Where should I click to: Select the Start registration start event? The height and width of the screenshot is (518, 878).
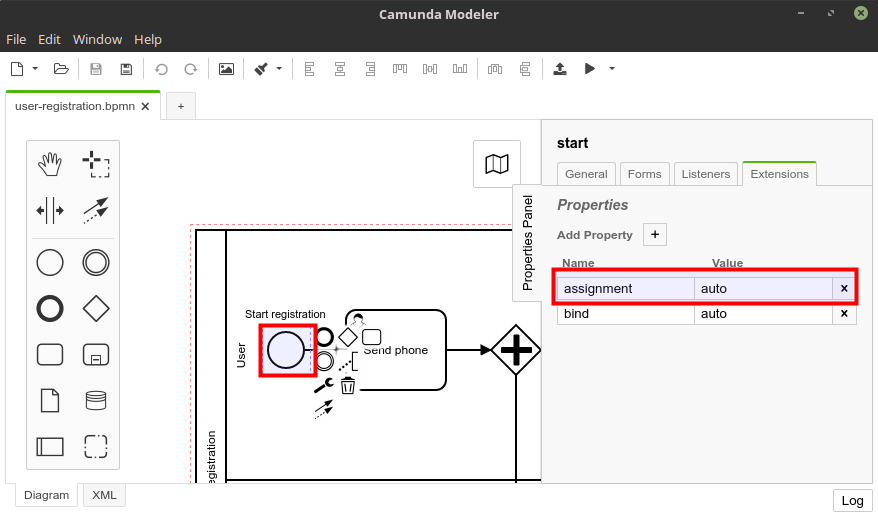pos(286,350)
